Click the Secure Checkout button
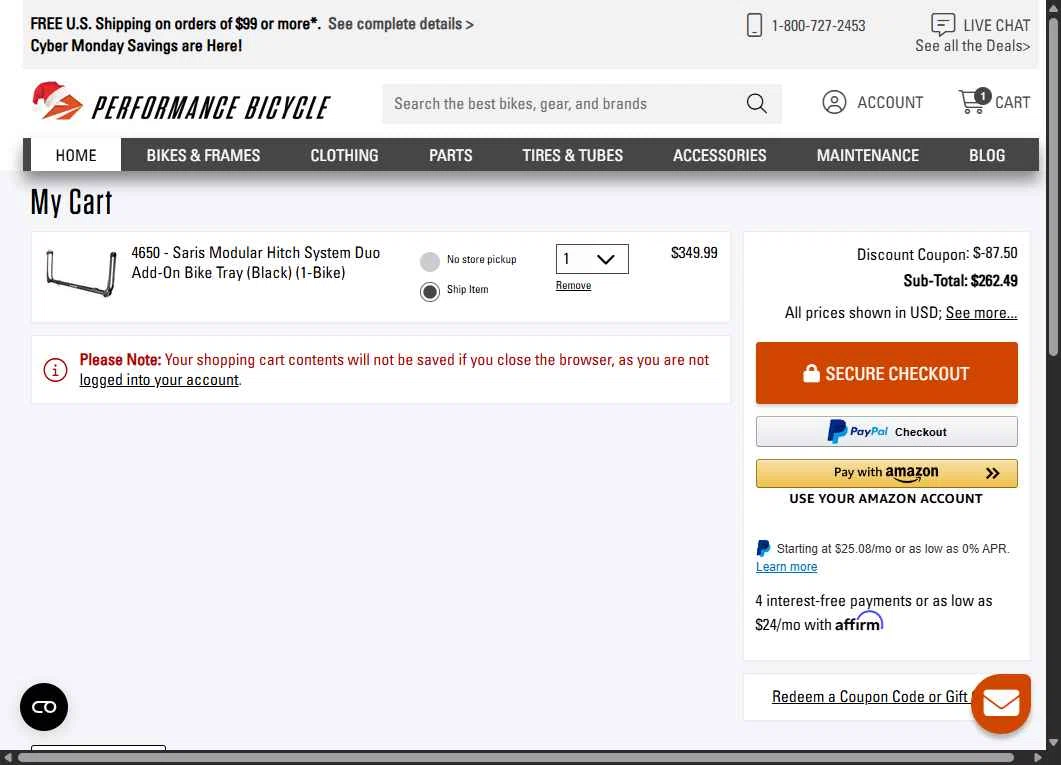This screenshot has width=1061, height=765. click(886, 373)
